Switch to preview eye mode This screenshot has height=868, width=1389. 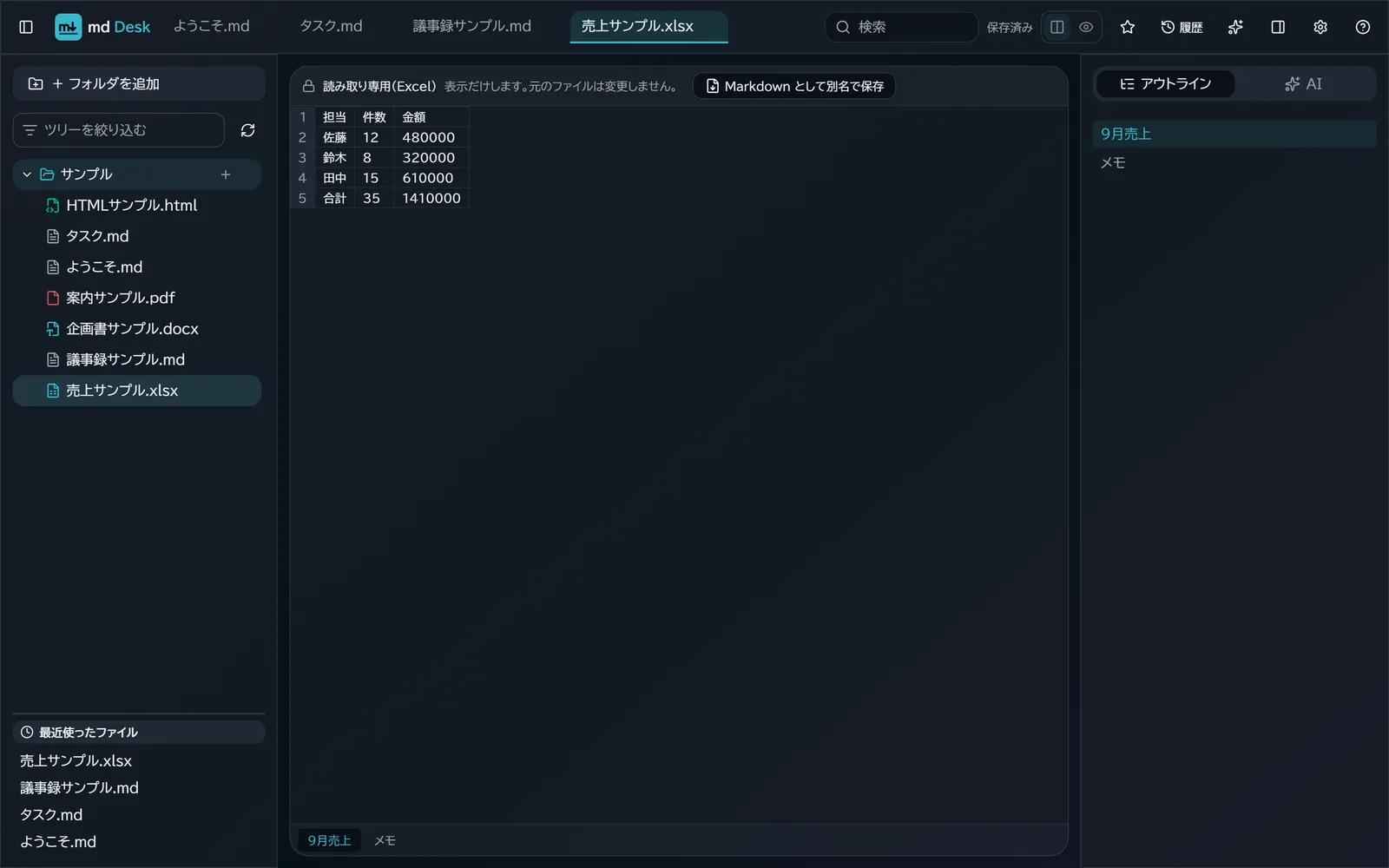pos(1086,27)
